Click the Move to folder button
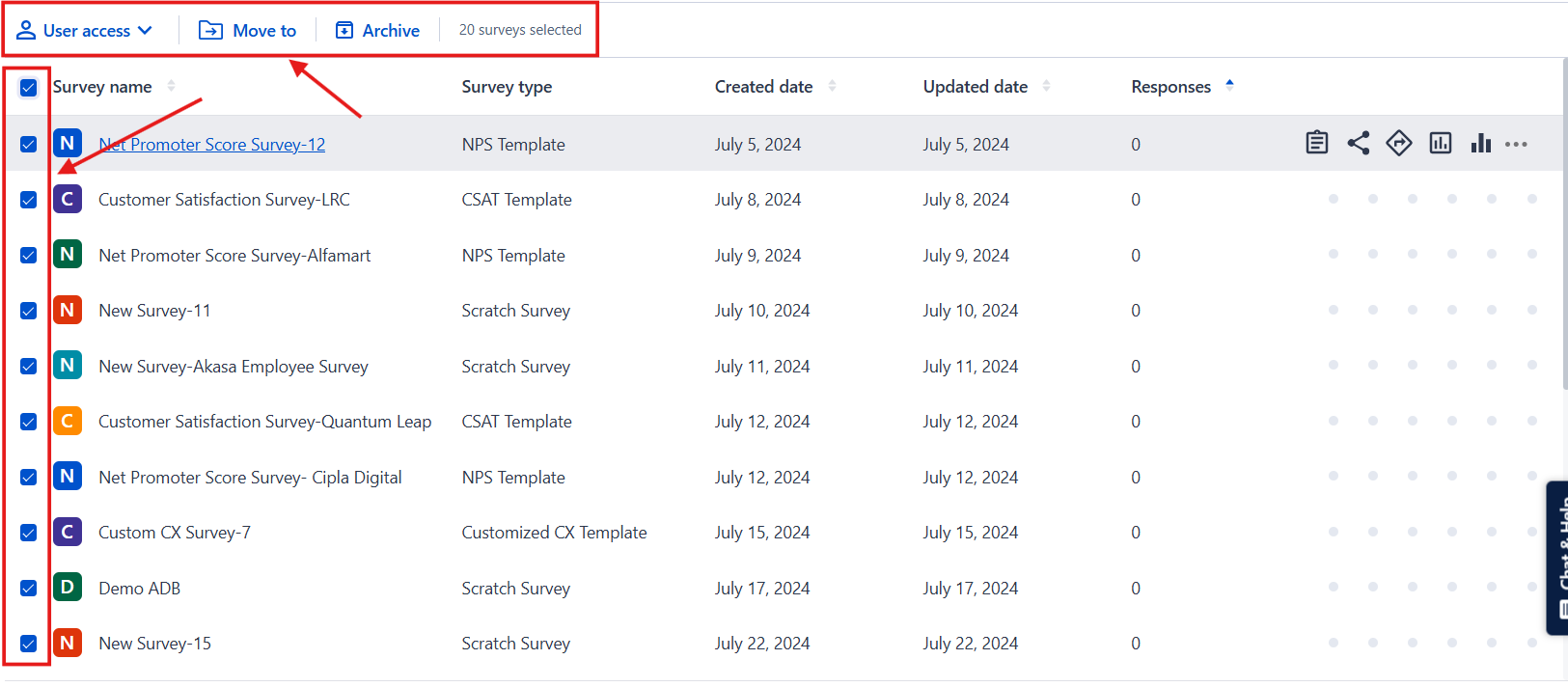This screenshot has height=687, width=1568. tap(247, 30)
